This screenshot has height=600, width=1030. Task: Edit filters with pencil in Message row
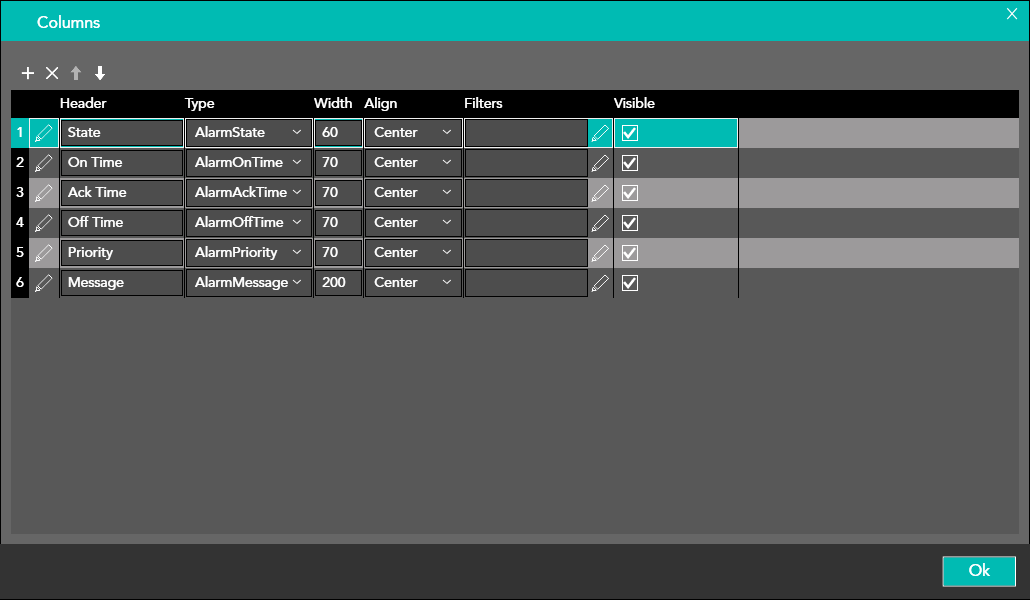pos(600,283)
